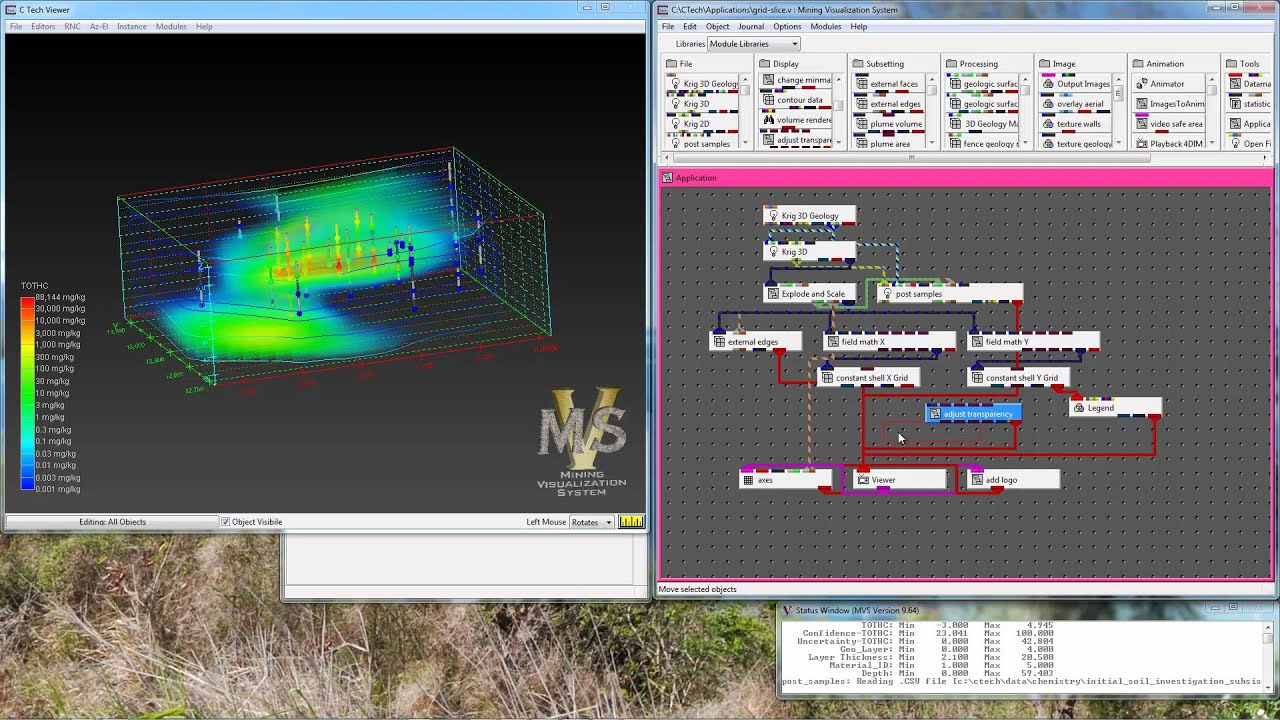Screen dimensions: 1280x720
Task: Select contour data module in Display library
Action: click(797, 100)
